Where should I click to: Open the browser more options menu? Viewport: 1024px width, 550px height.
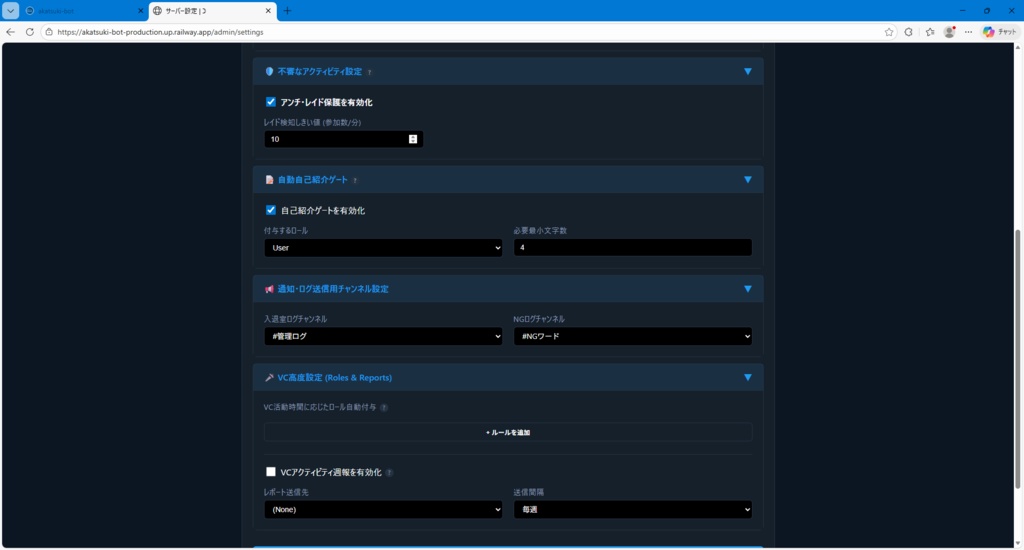[x=968, y=32]
